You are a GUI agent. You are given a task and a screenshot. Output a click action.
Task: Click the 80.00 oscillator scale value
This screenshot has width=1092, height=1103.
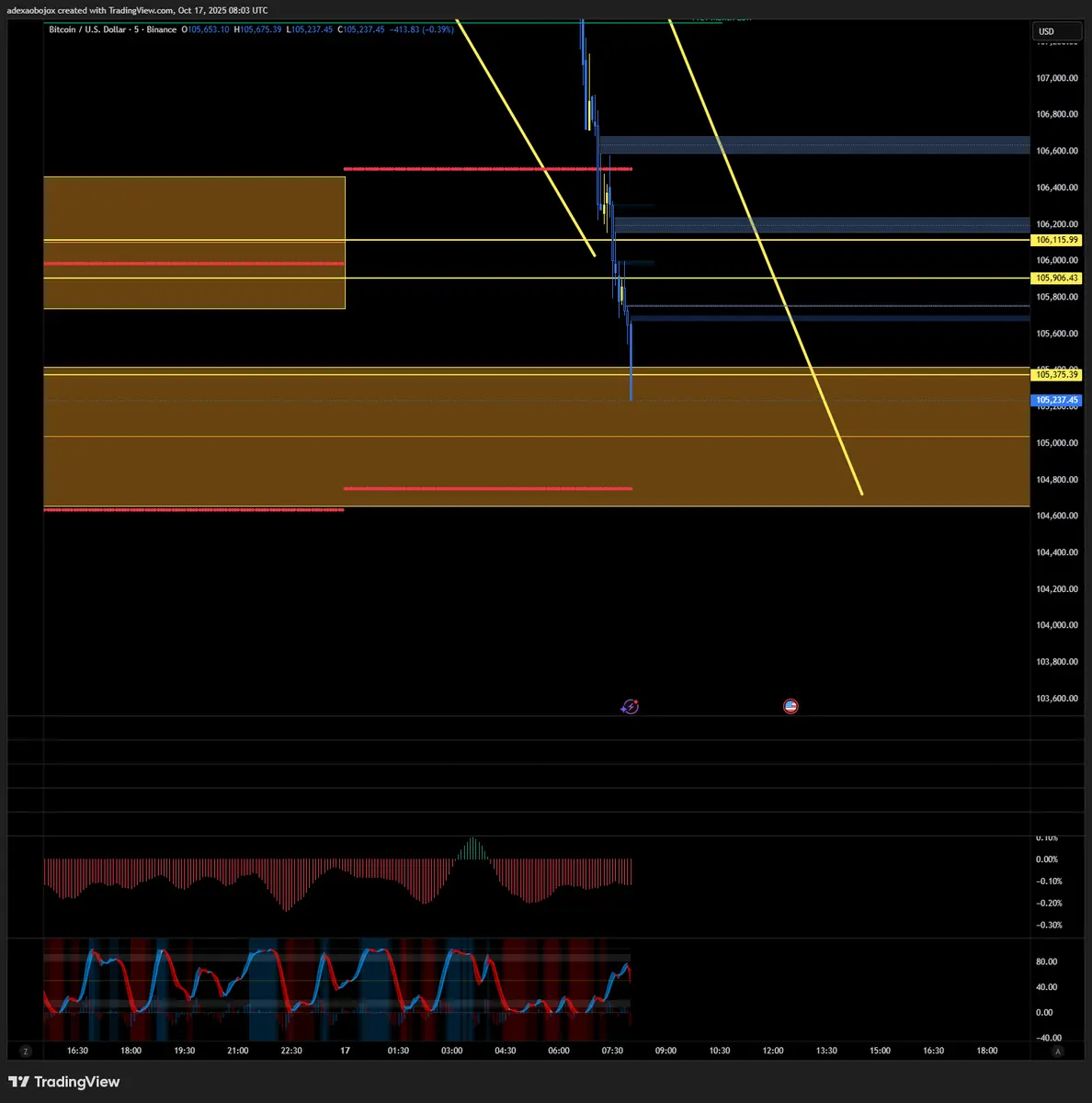coord(1046,961)
